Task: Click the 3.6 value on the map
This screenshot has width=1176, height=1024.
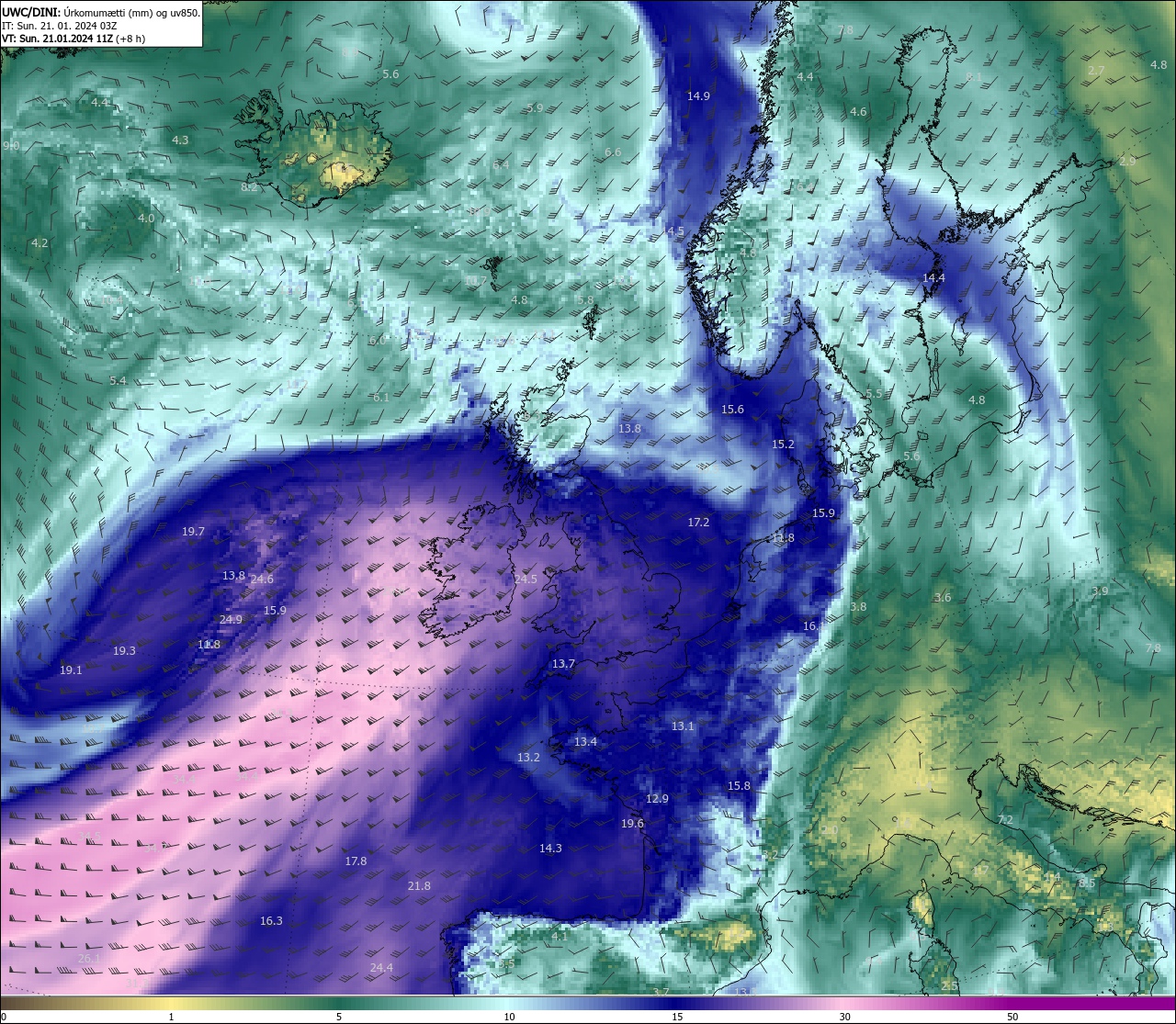Action: click(x=943, y=598)
